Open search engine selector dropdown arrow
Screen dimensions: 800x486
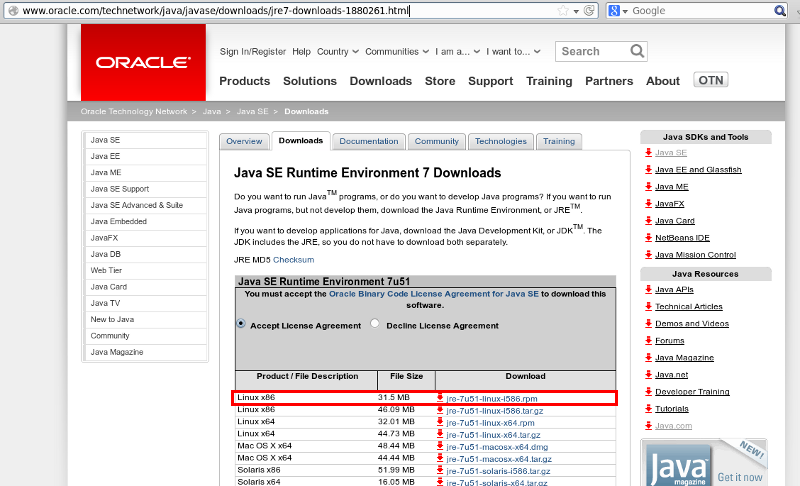click(x=625, y=11)
